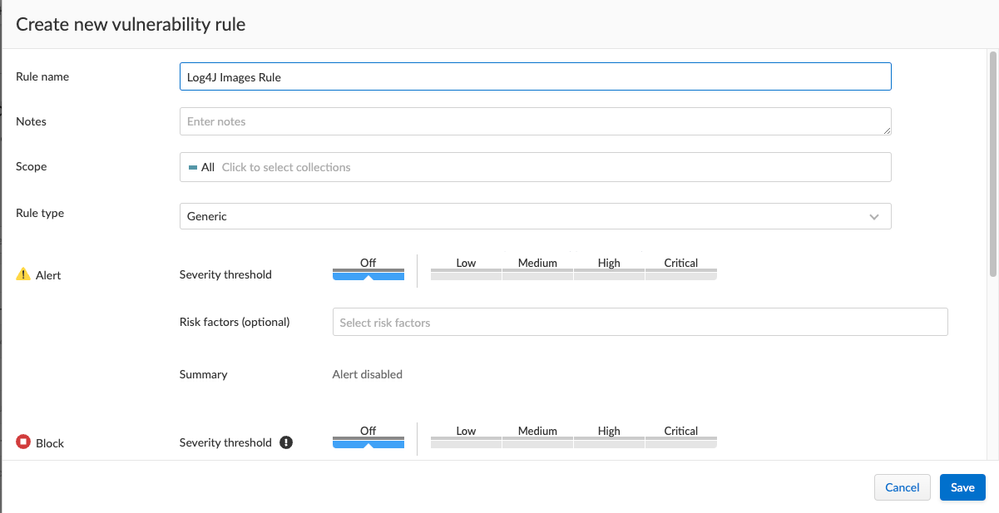Open the Select risk factors dropdown
Screen dimensions: 999x513
[x=640, y=322]
